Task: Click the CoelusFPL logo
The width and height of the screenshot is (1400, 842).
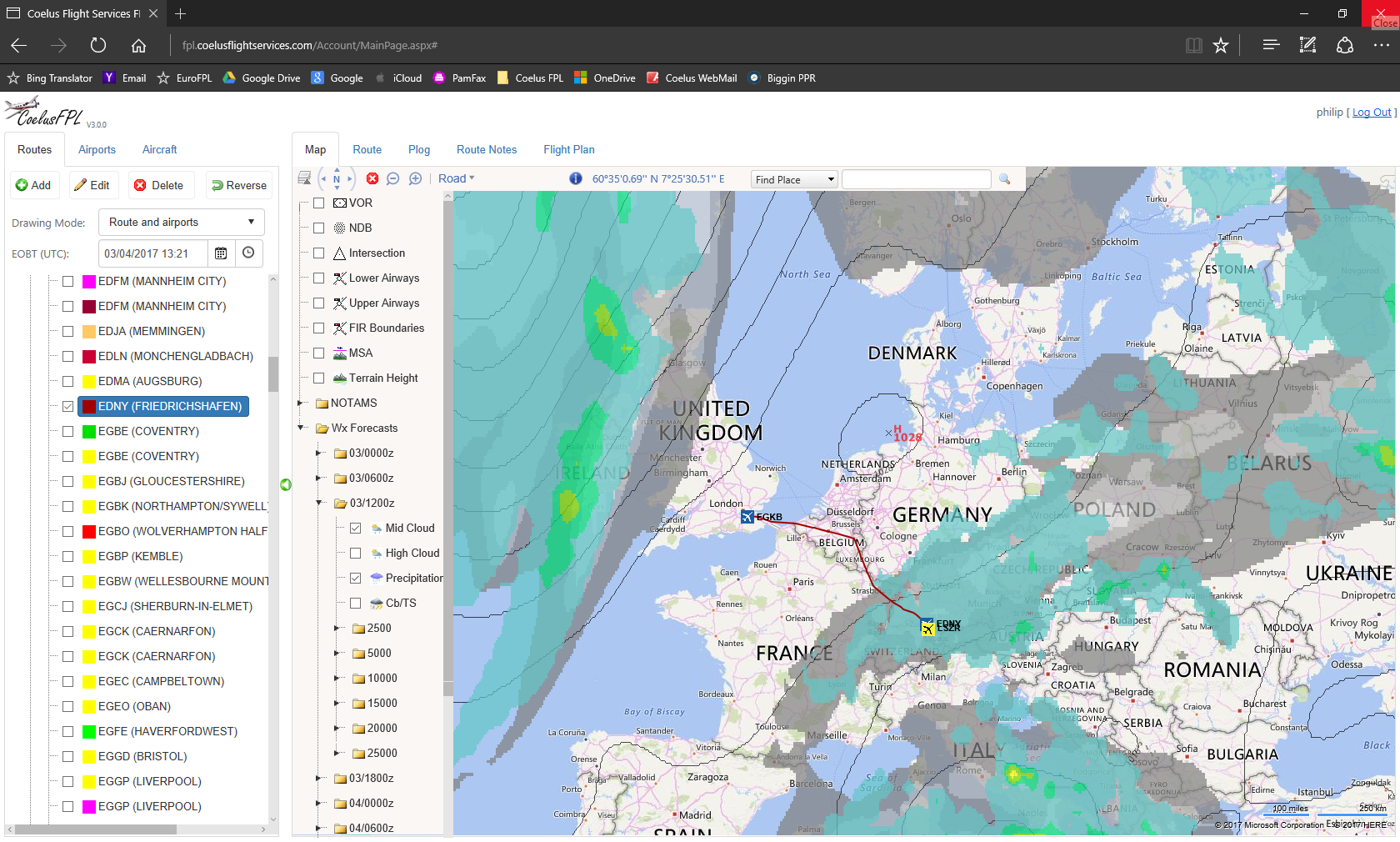Action: 44,113
